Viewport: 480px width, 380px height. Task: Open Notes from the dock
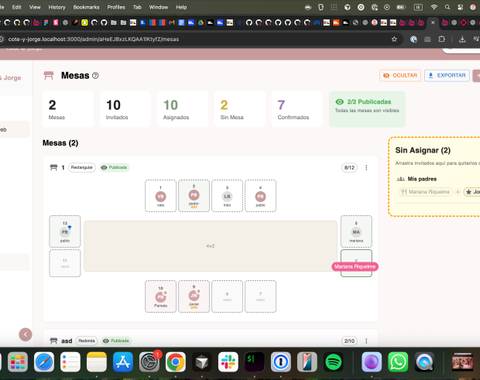point(97,362)
